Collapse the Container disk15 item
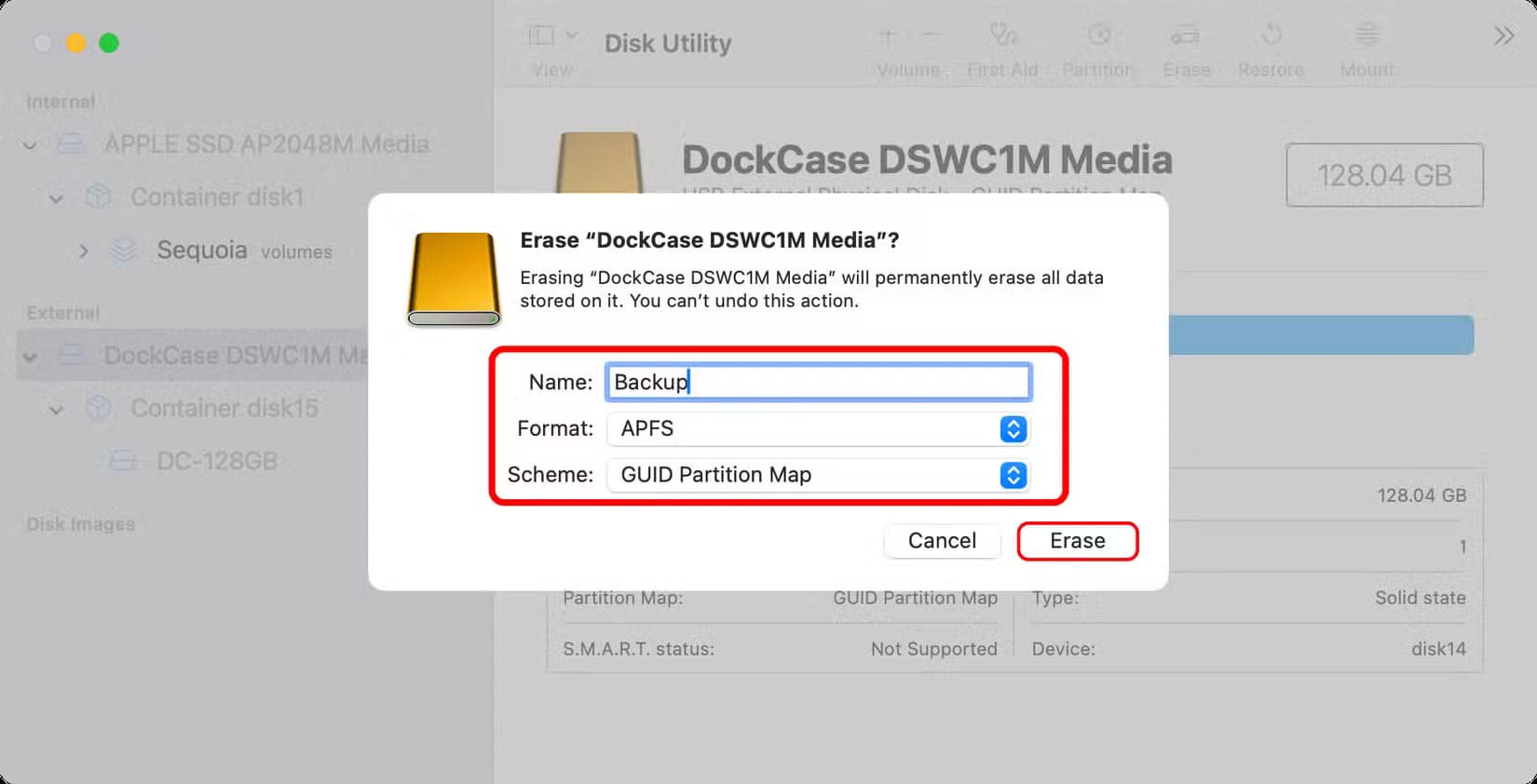The width and height of the screenshot is (1537, 784). [57, 409]
